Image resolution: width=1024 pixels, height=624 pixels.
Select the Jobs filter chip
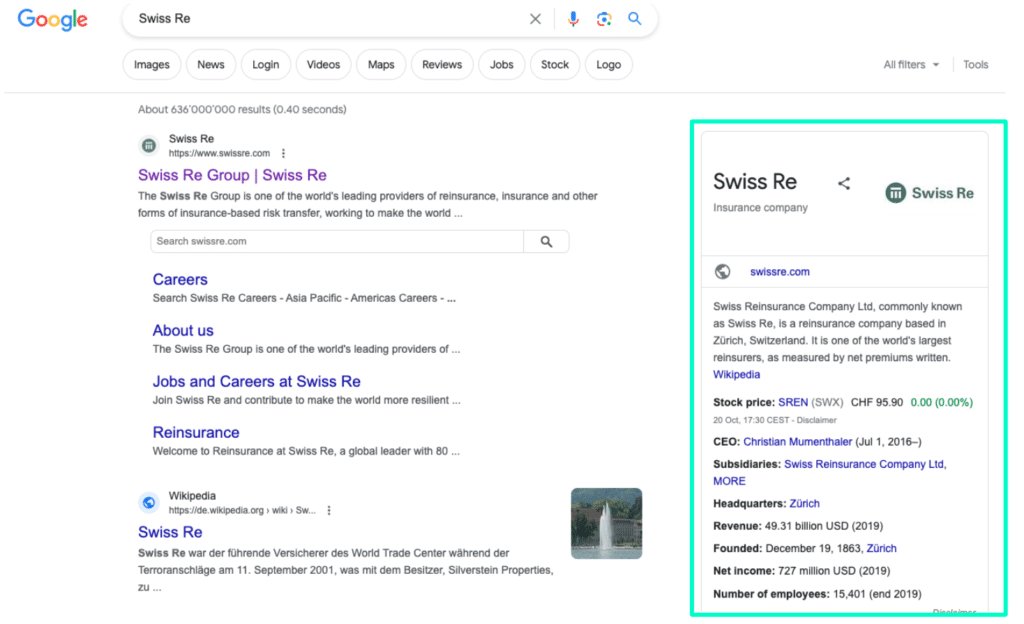[502, 65]
